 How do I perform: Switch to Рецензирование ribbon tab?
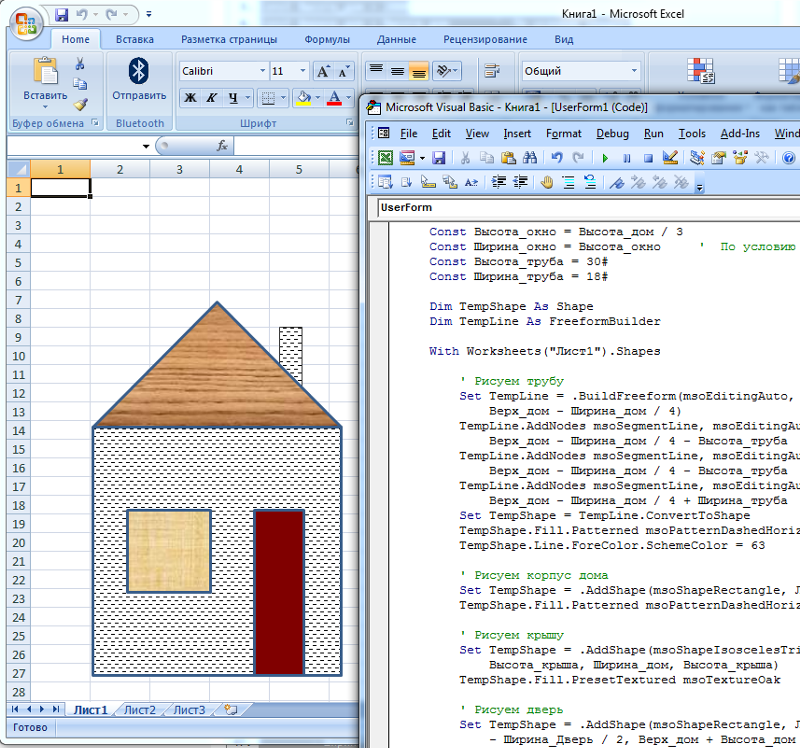pos(485,39)
